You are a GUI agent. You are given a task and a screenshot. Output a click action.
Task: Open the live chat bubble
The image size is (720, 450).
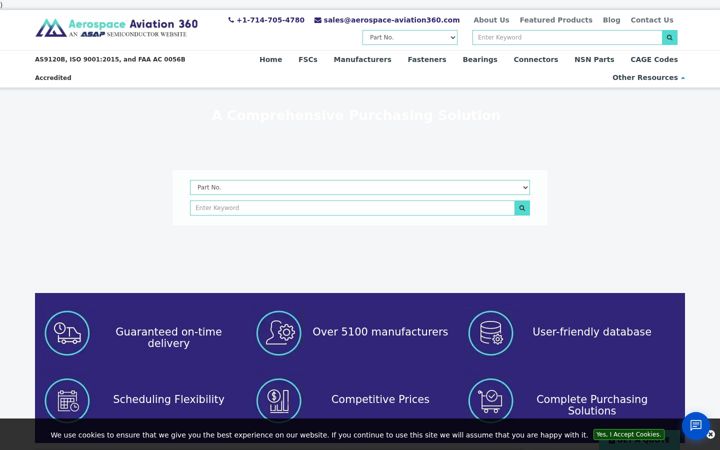pos(696,425)
